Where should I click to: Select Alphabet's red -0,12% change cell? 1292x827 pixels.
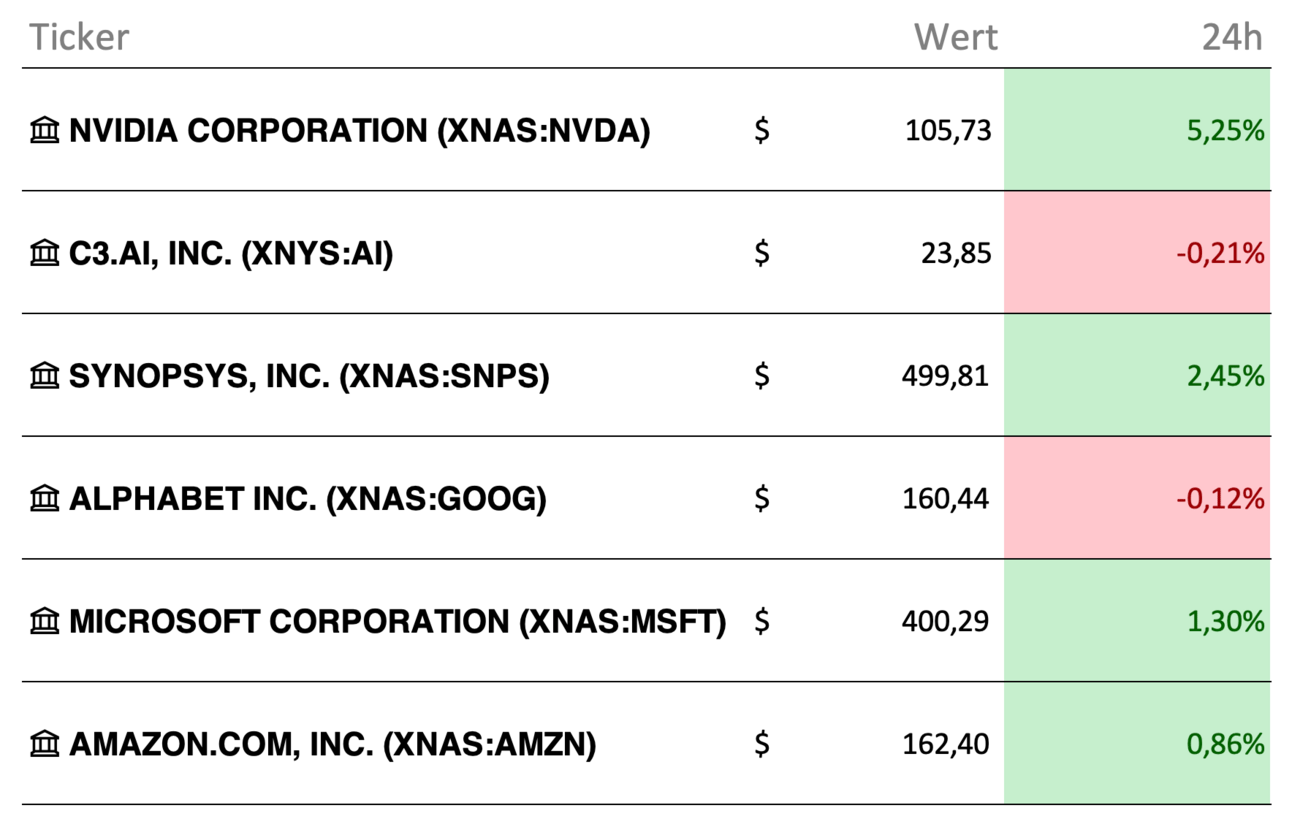(1137, 499)
